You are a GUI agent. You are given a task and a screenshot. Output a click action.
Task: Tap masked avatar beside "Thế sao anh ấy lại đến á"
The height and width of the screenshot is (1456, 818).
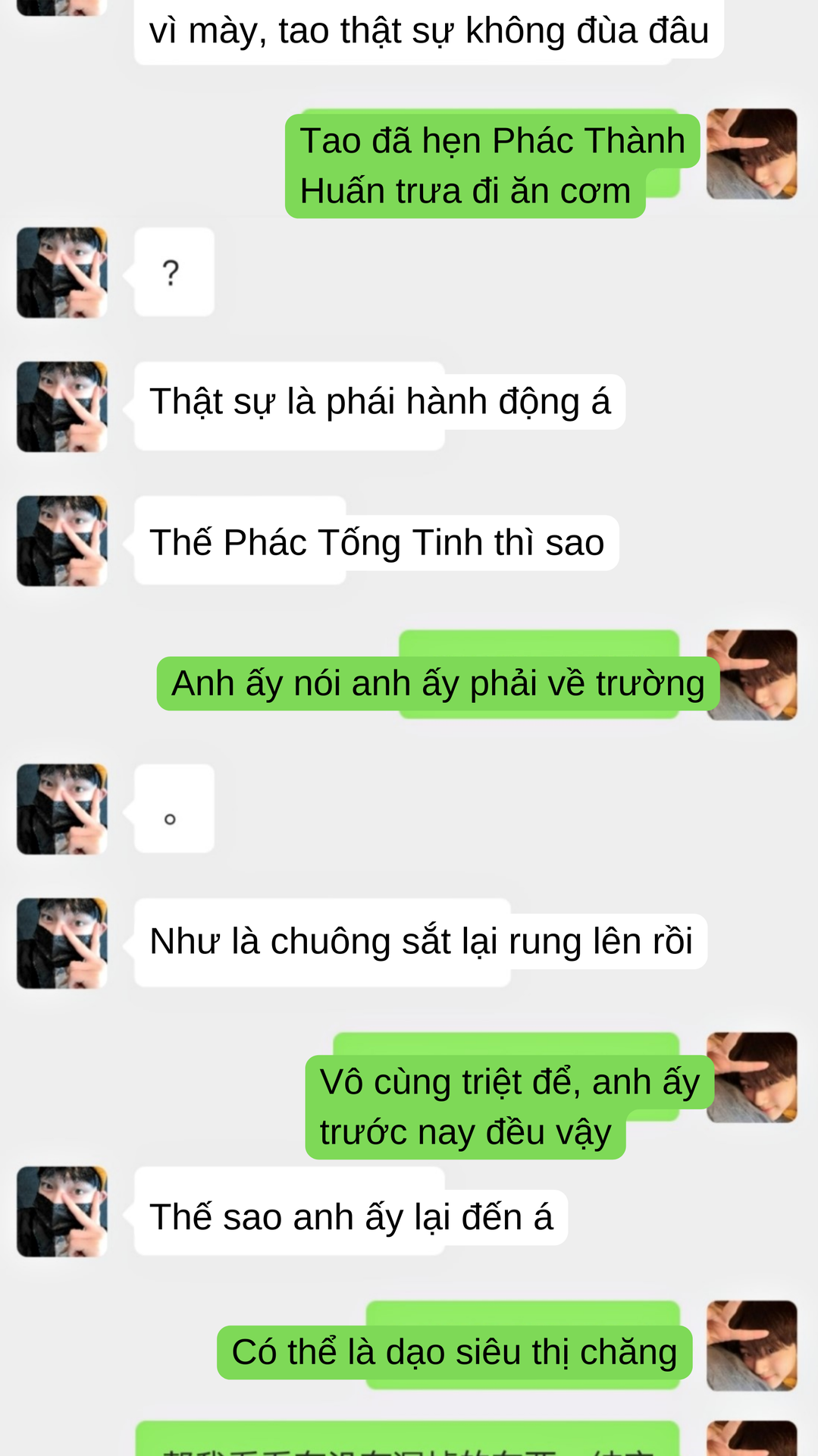pyautogui.click(x=62, y=1212)
